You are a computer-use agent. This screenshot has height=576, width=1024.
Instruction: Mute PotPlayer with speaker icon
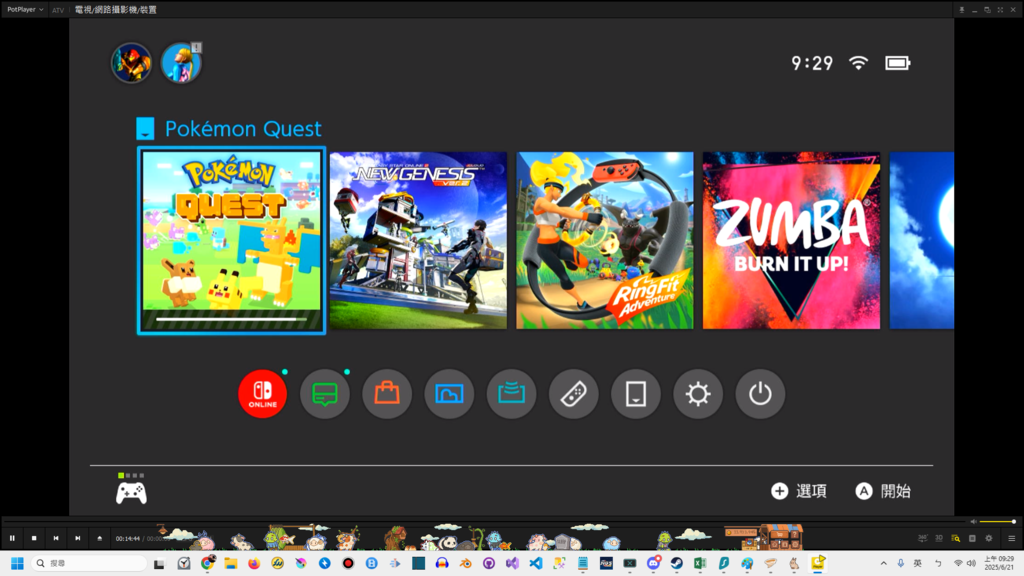click(973, 522)
